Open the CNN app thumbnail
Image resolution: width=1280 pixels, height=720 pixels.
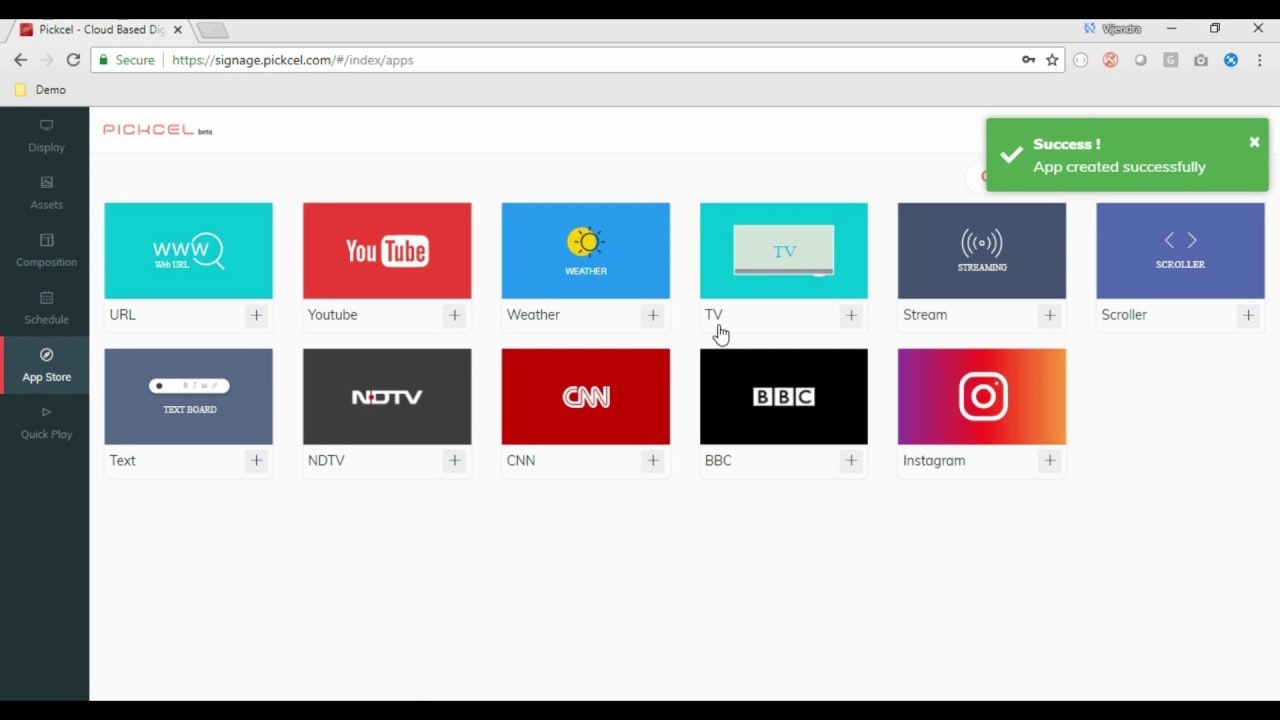point(585,397)
